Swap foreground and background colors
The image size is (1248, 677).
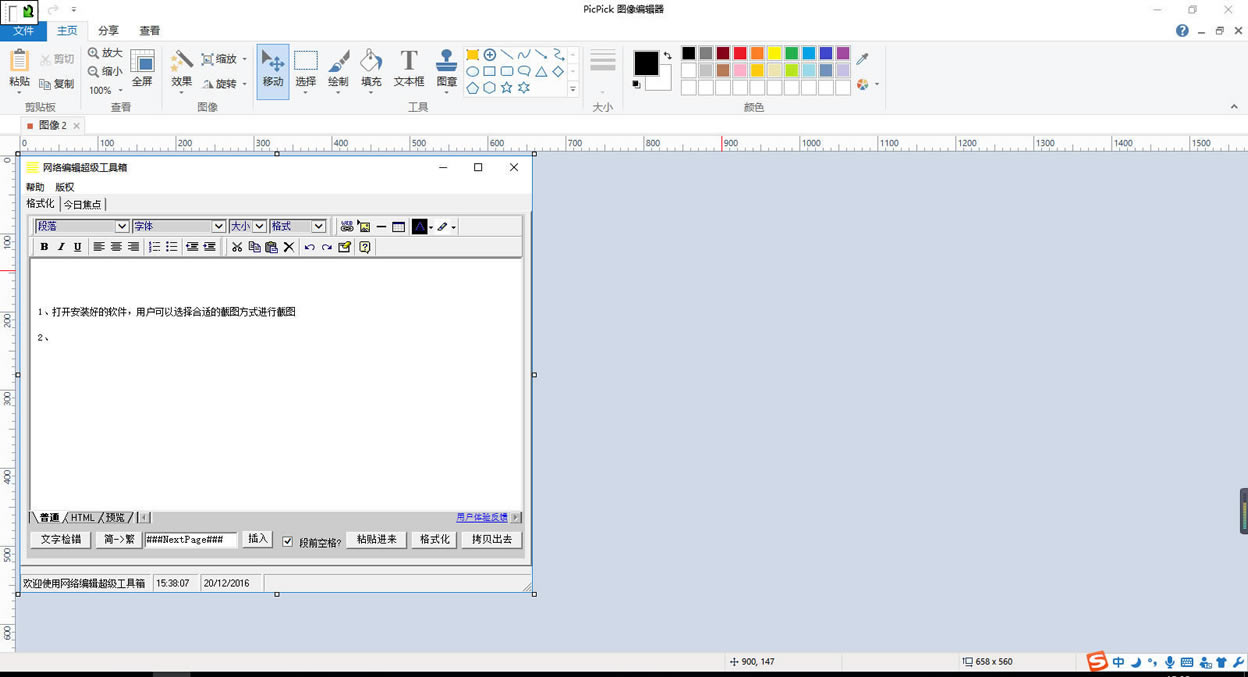(667, 56)
